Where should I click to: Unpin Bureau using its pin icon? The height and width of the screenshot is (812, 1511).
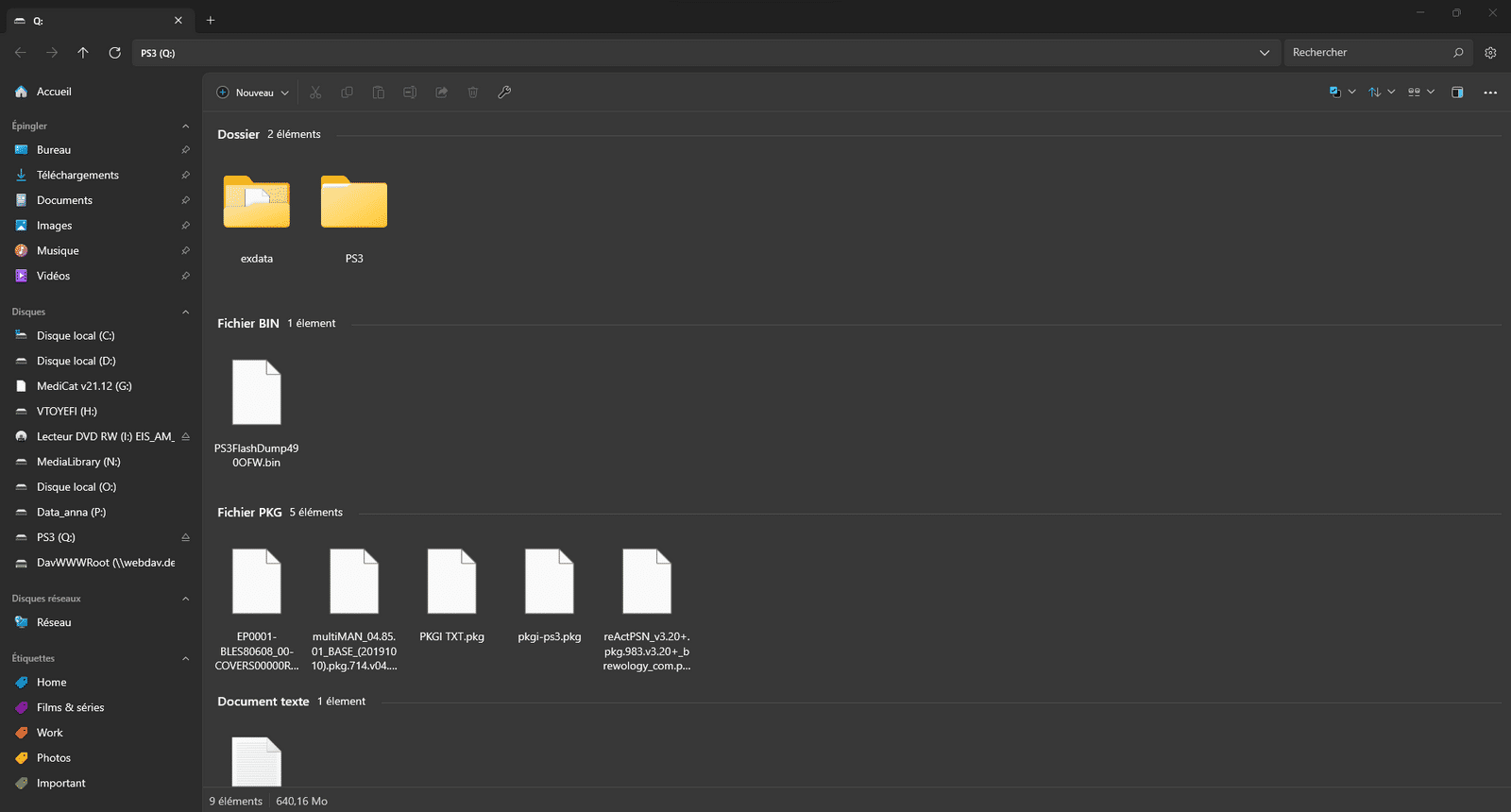click(x=185, y=150)
